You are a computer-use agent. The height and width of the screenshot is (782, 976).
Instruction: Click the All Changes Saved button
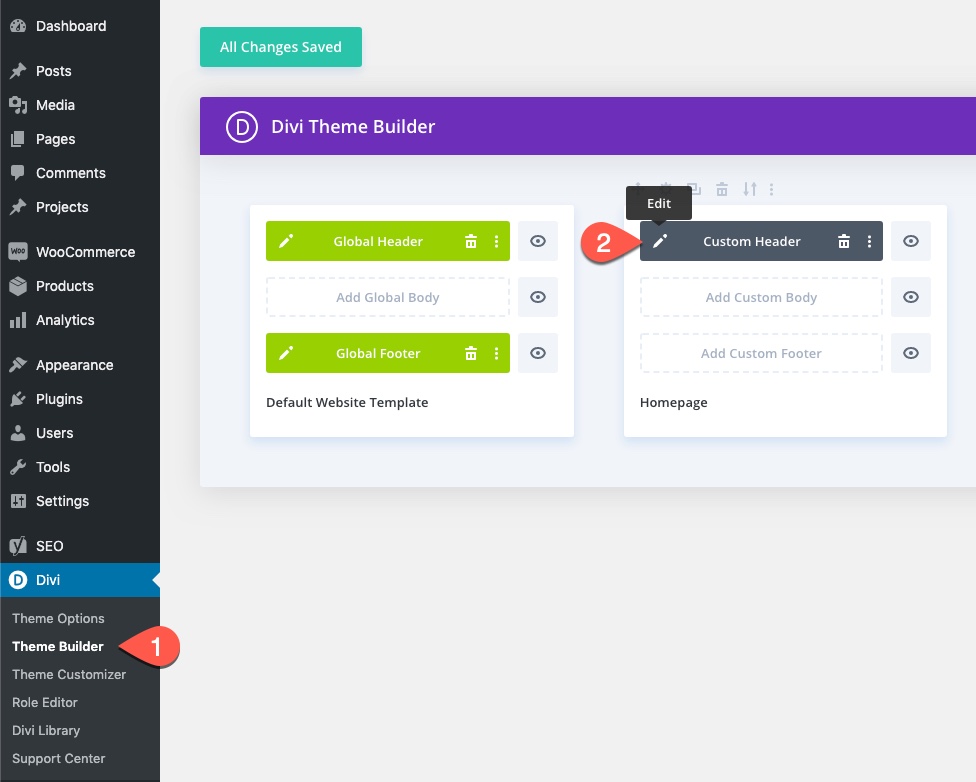click(x=280, y=46)
